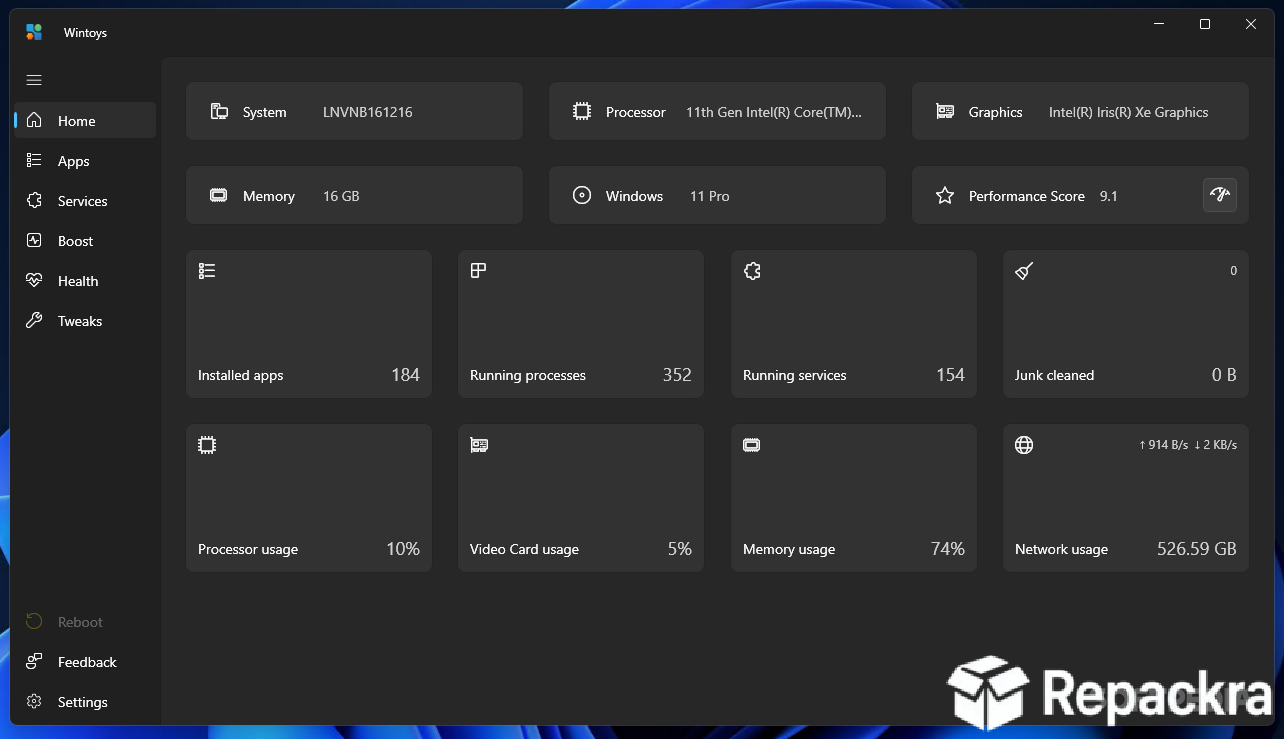Click the Video Card usage label
The height and width of the screenshot is (739, 1284).
pyautogui.click(x=524, y=550)
